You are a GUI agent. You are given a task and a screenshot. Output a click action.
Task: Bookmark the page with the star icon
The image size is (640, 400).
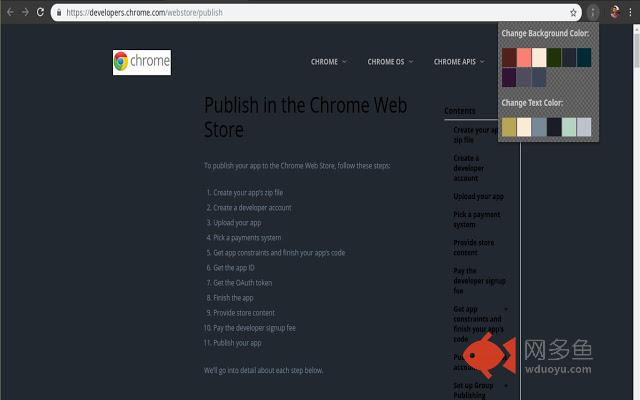coord(573,13)
